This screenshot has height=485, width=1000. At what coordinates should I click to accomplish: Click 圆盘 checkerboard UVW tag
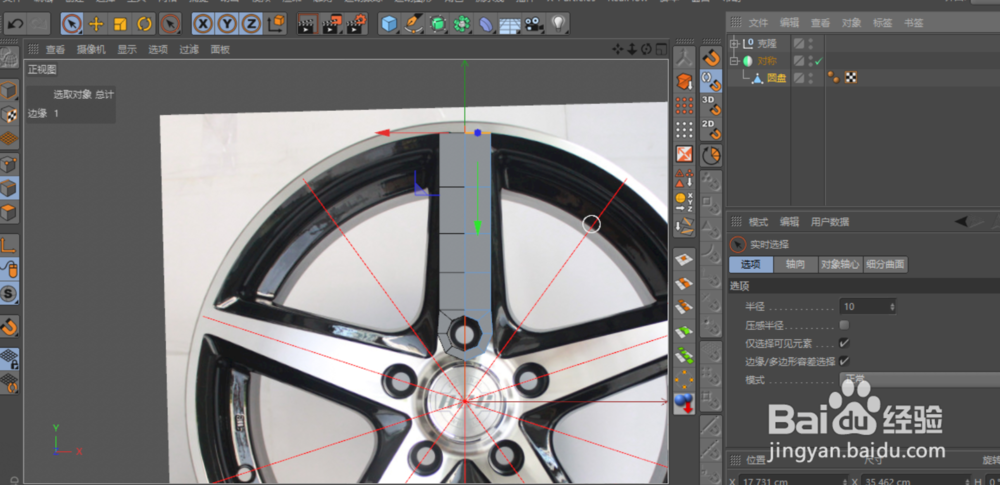click(851, 77)
